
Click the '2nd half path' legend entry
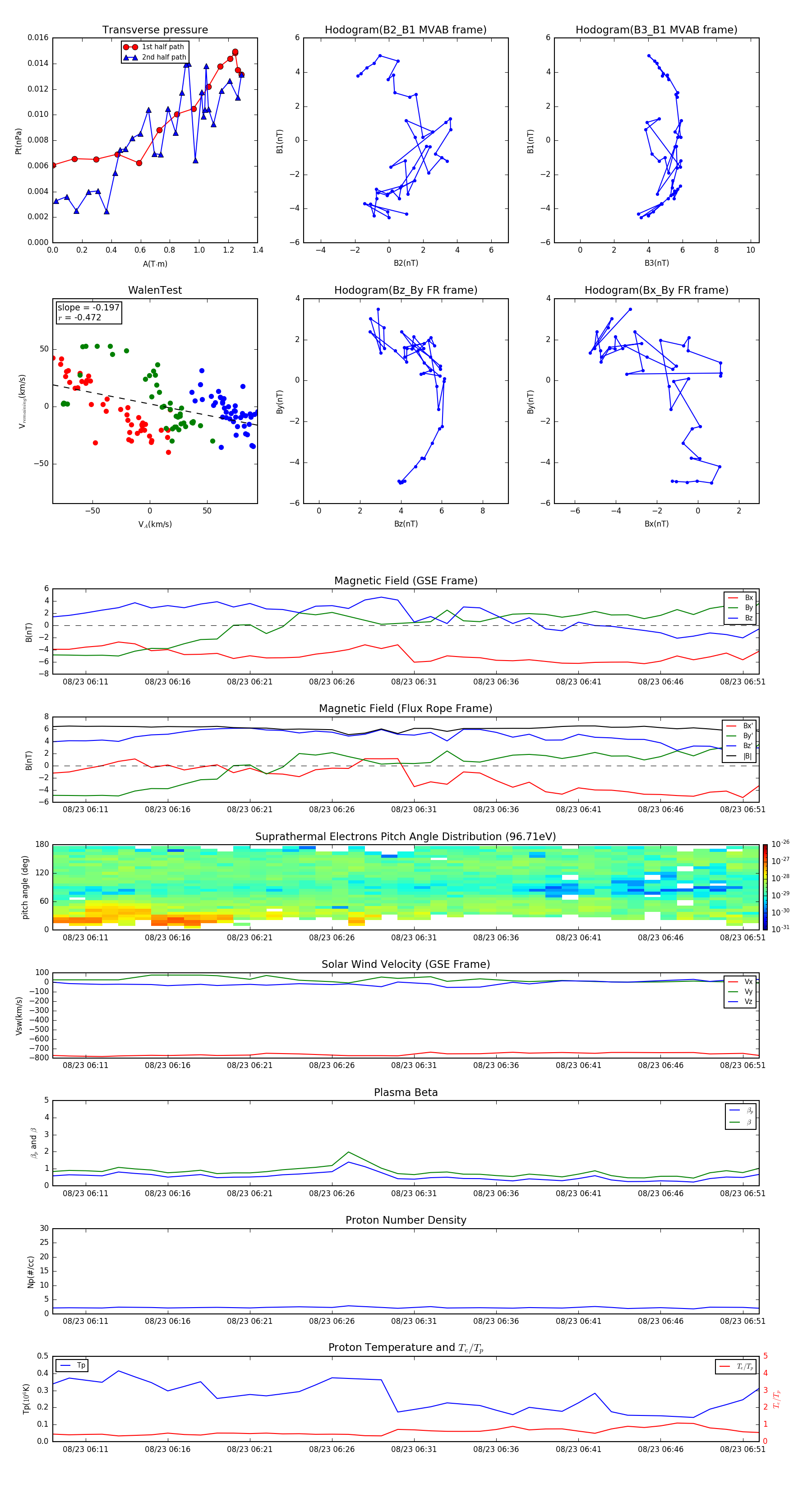coord(154,57)
